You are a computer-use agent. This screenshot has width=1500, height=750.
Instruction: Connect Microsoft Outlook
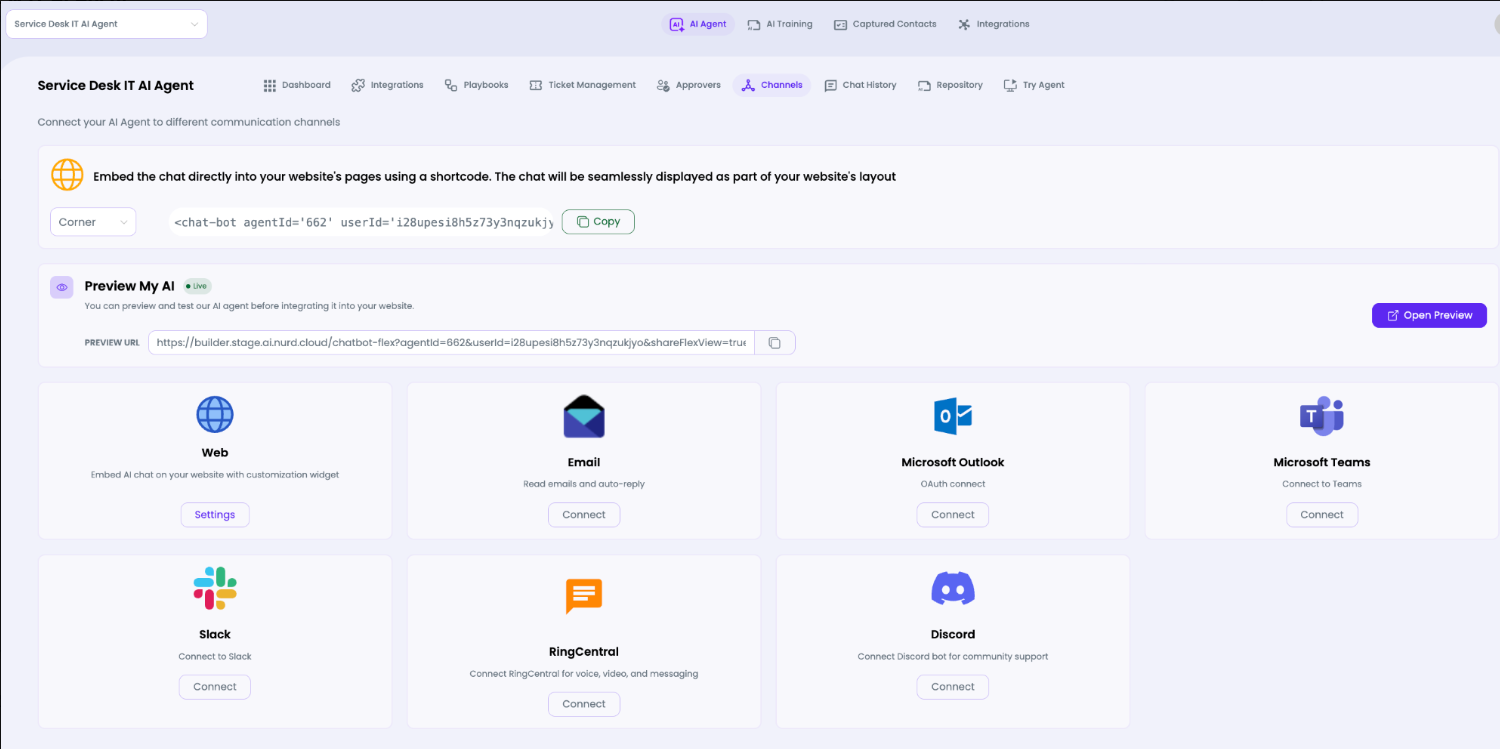[953, 515]
